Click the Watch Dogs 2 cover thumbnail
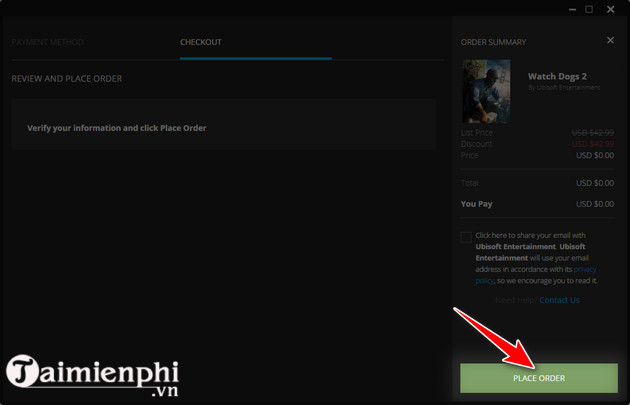The width and height of the screenshot is (630, 405). [x=486, y=91]
